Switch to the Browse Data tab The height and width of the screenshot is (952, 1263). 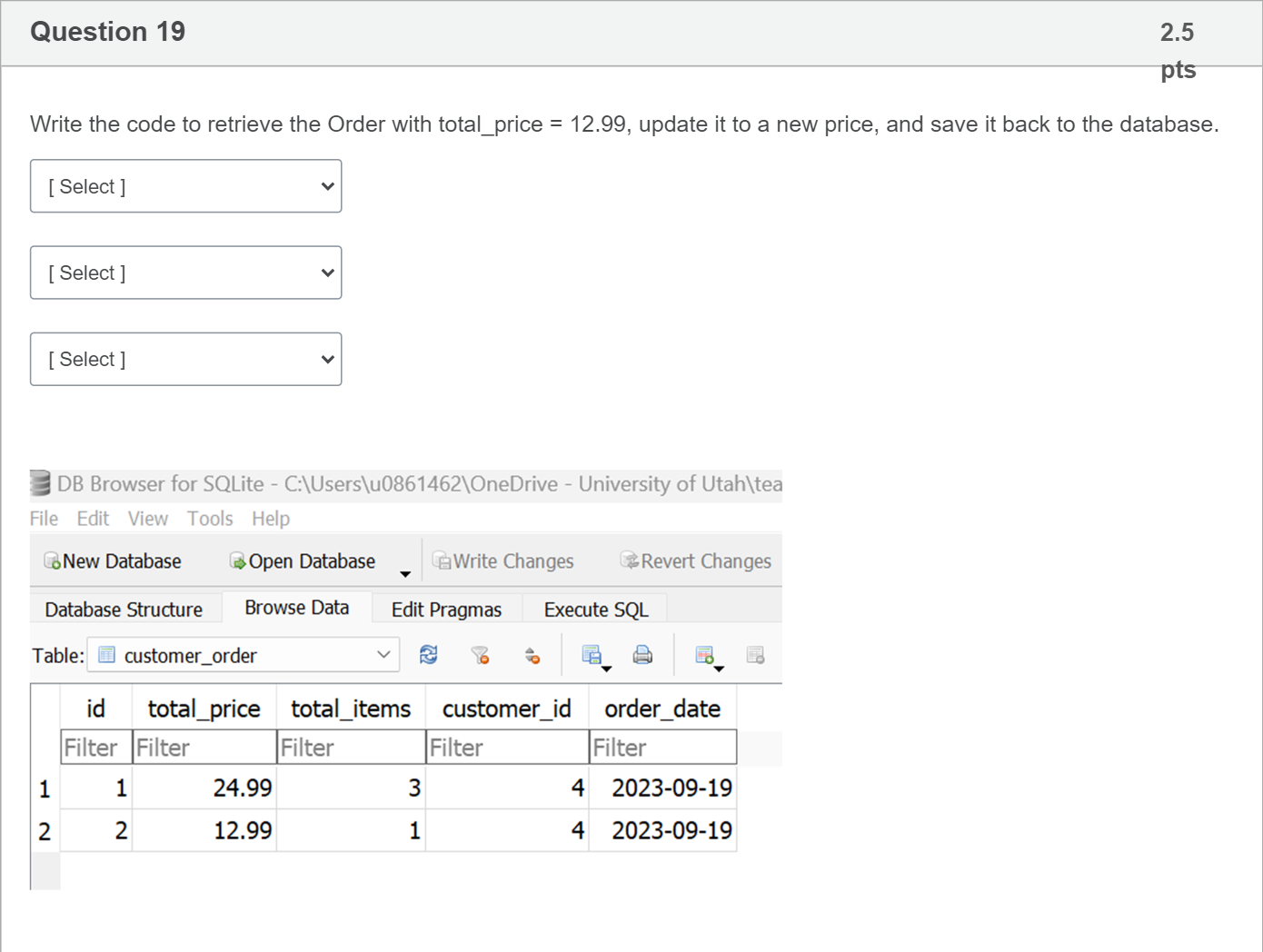click(297, 608)
